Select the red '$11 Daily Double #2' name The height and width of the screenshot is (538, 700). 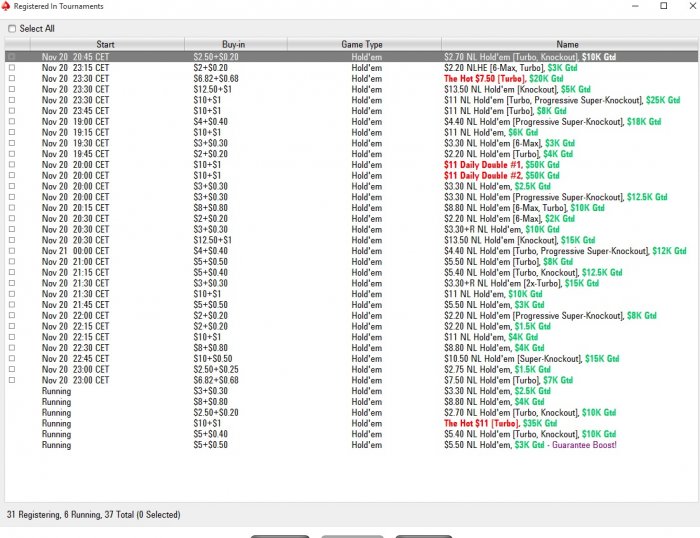point(482,175)
